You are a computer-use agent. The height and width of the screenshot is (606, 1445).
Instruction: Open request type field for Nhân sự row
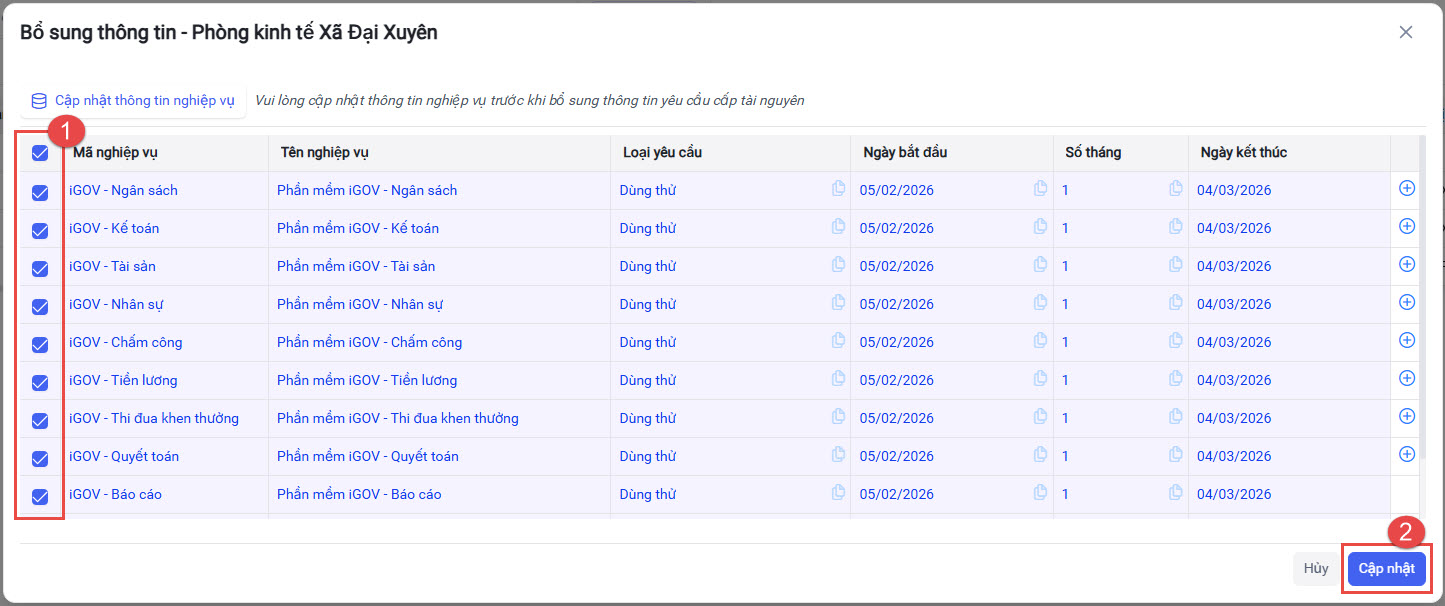click(x=720, y=304)
